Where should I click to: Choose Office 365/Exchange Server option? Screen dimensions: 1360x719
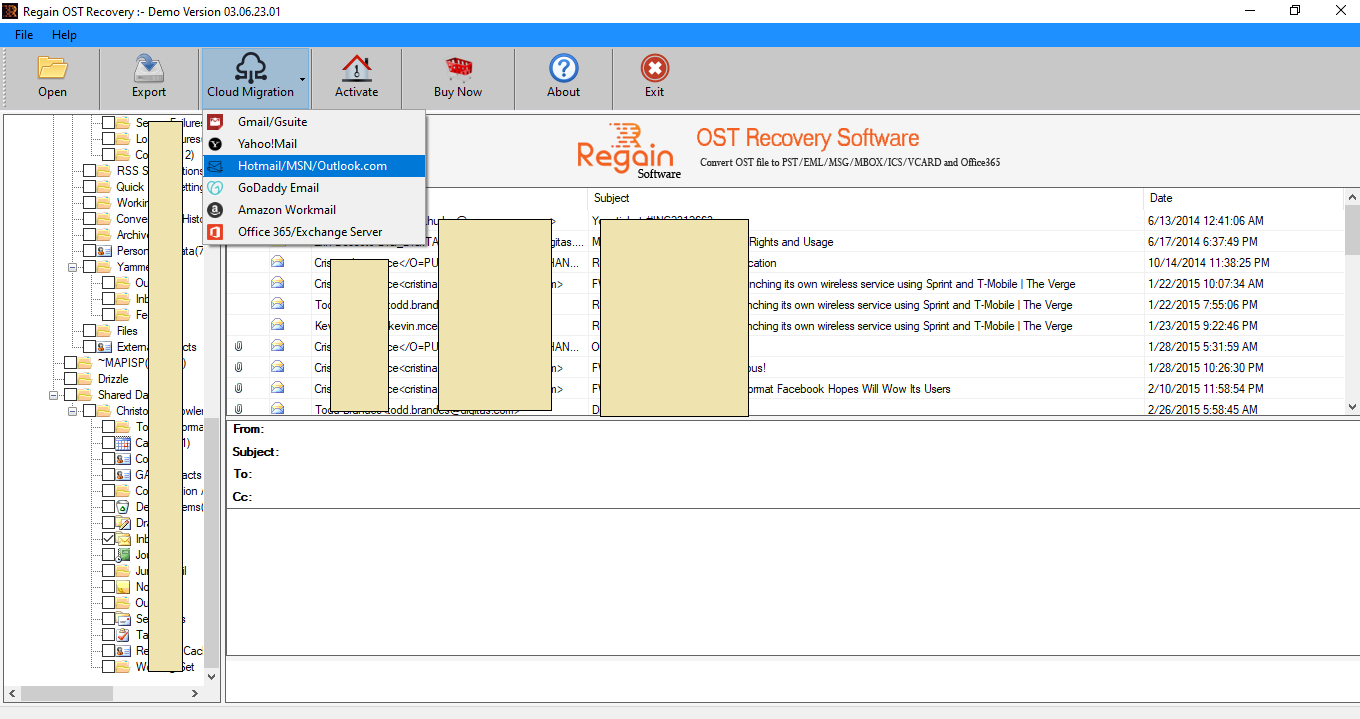pos(315,232)
